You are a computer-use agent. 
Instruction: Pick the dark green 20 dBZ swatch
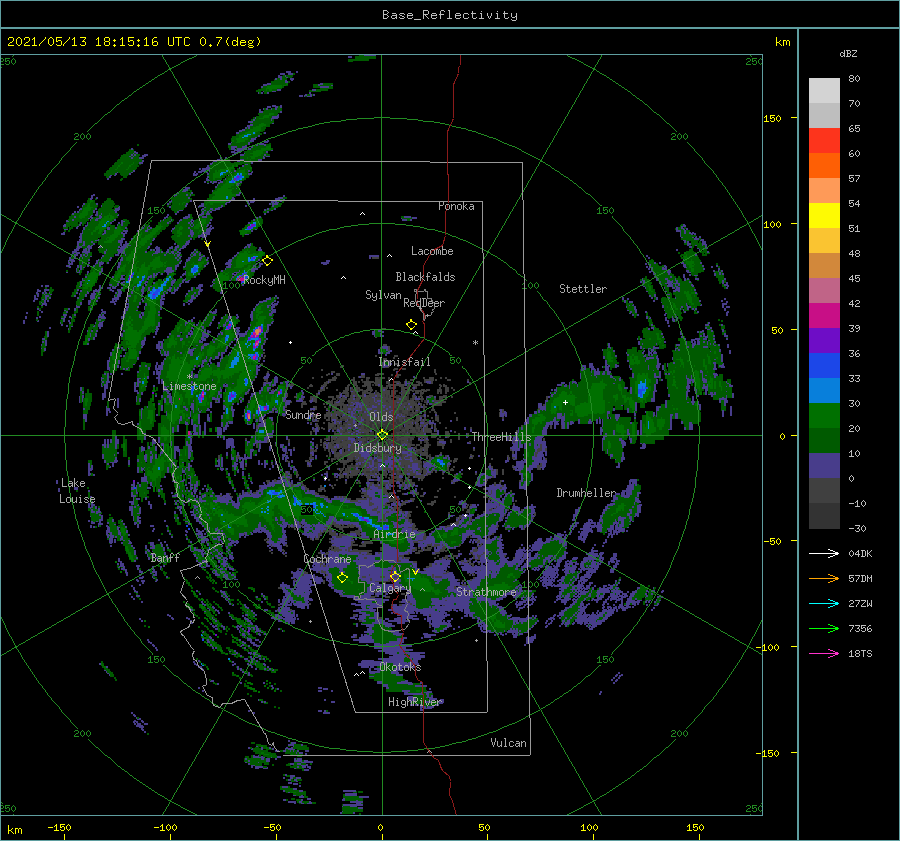[824, 441]
